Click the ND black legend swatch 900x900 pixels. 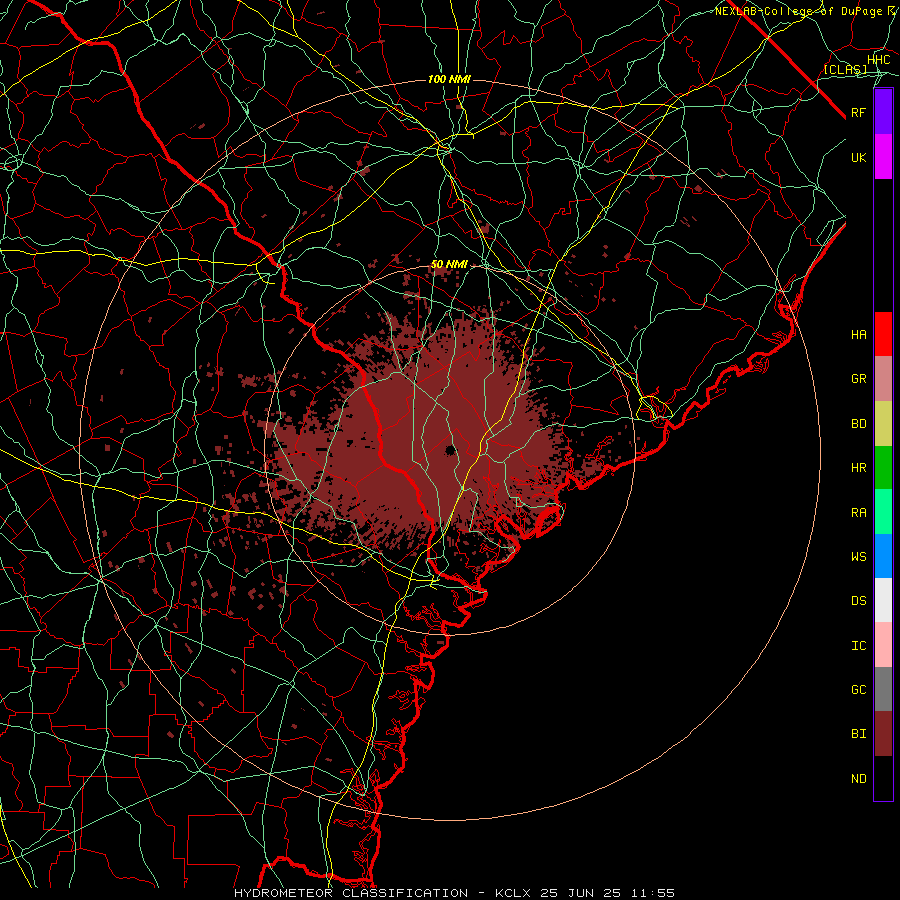pos(883,778)
